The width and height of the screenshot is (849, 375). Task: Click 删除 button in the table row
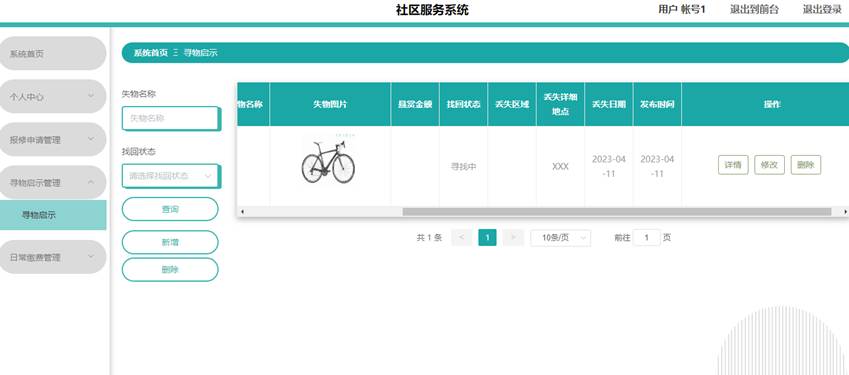point(806,165)
